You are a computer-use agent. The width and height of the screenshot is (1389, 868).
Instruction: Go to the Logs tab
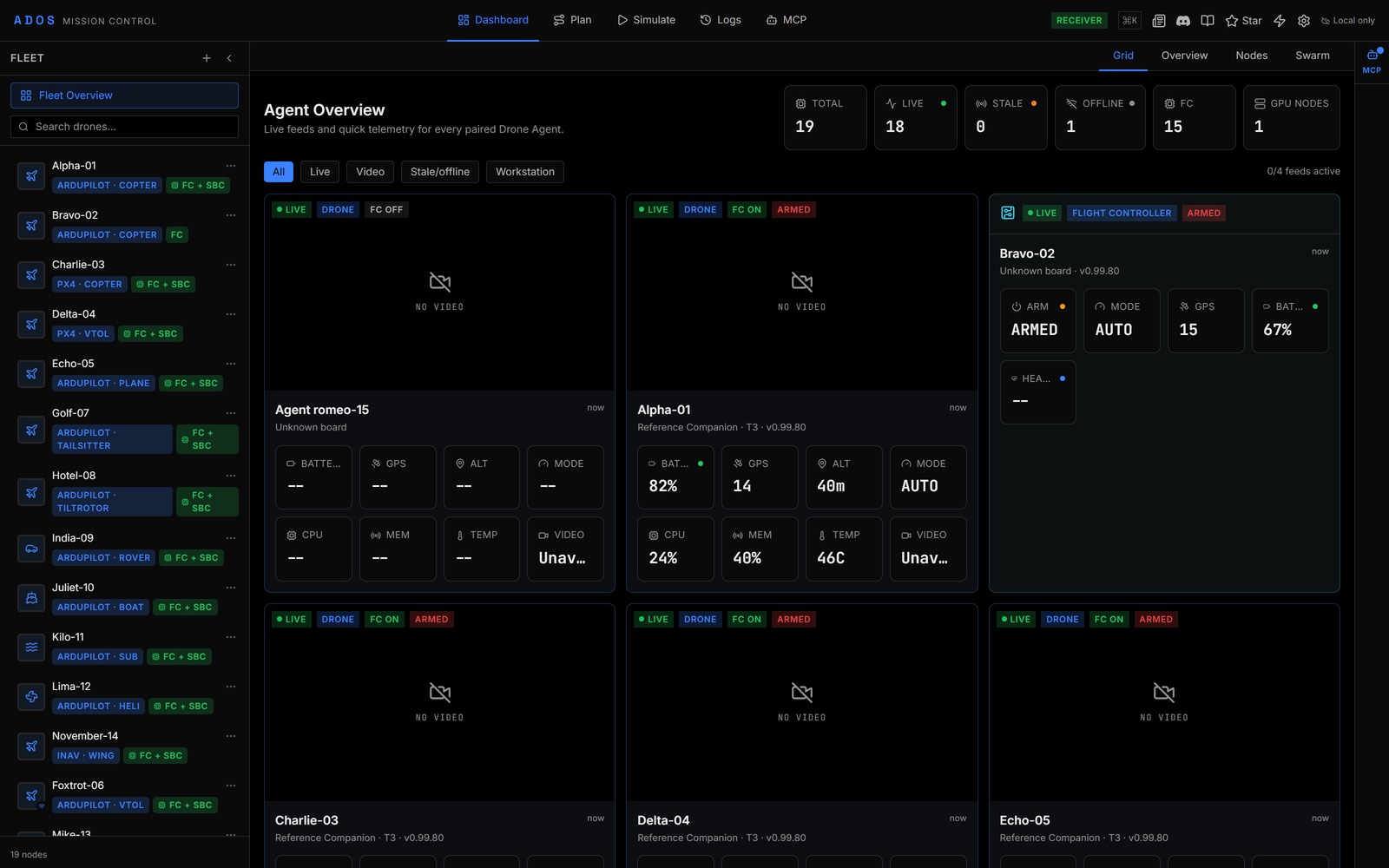[721, 20]
